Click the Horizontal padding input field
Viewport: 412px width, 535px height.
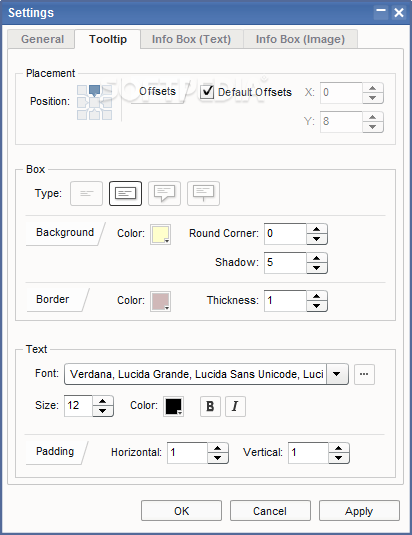click(187, 453)
